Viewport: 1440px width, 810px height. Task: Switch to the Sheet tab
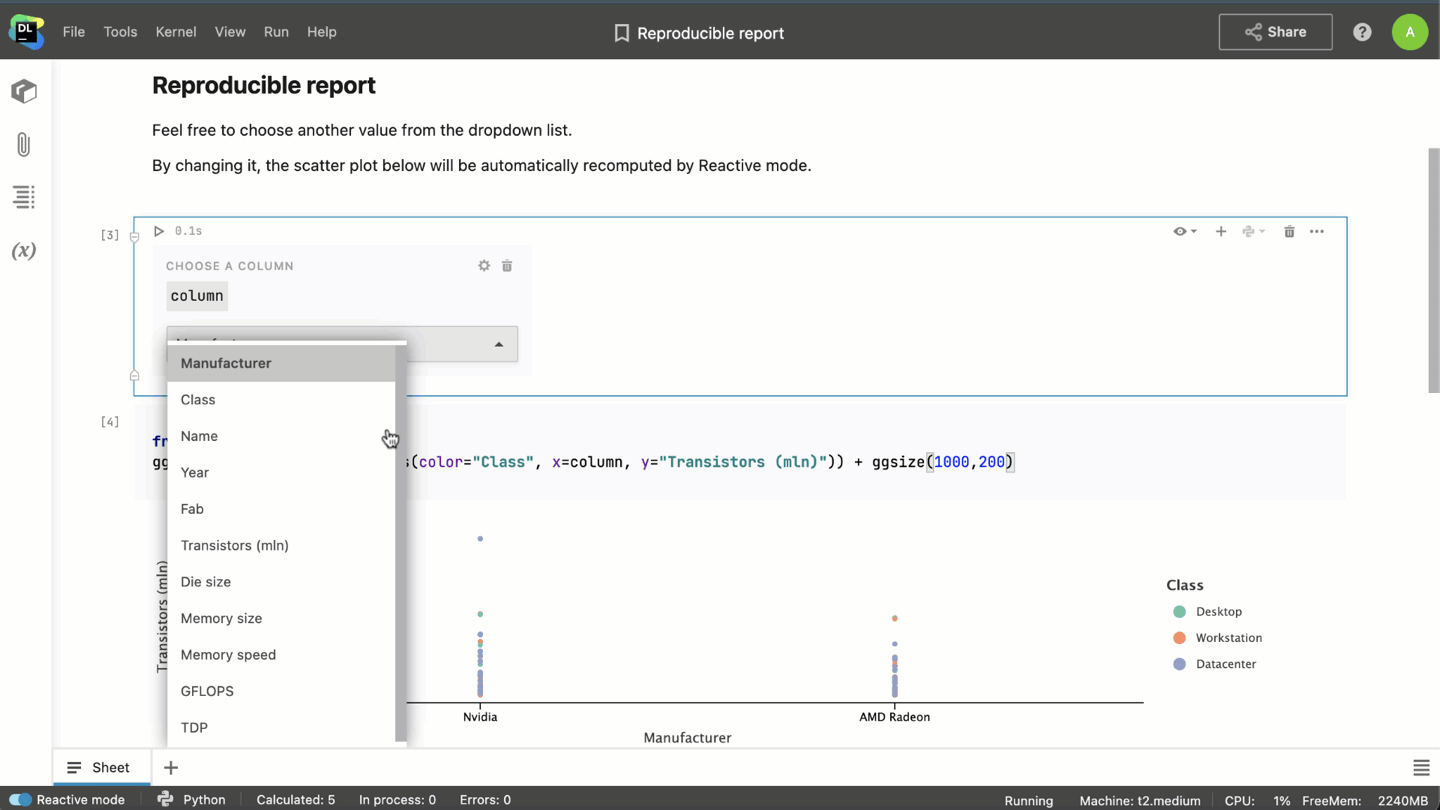(101, 768)
